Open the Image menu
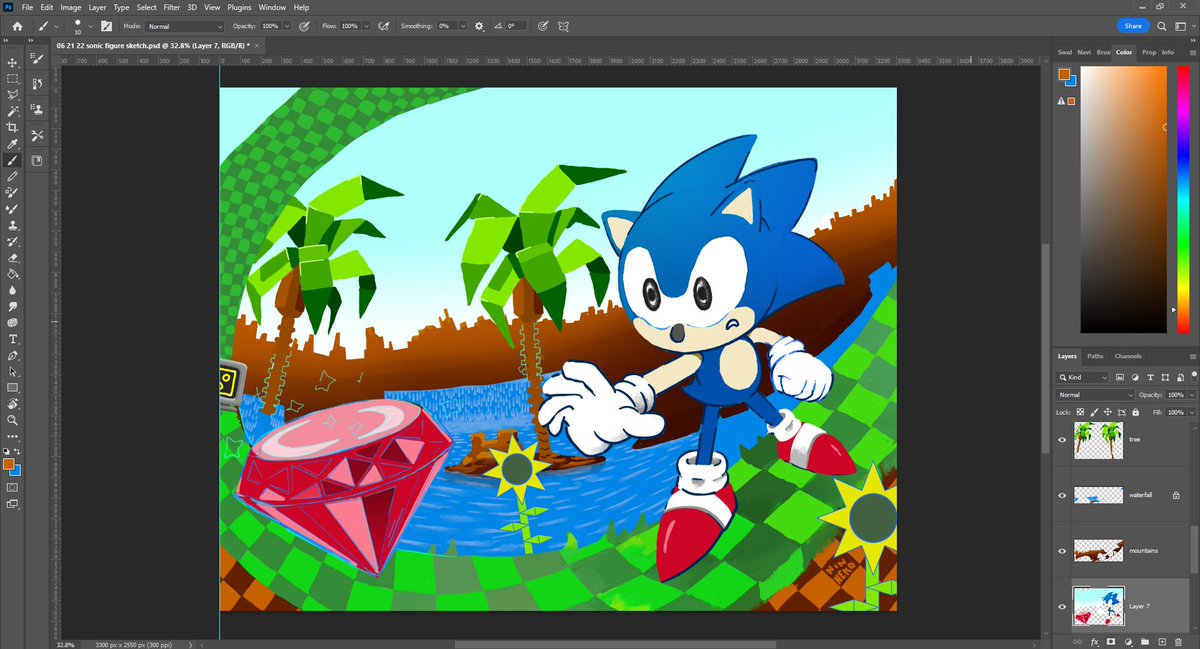The height and width of the screenshot is (649, 1200). [x=71, y=7]
